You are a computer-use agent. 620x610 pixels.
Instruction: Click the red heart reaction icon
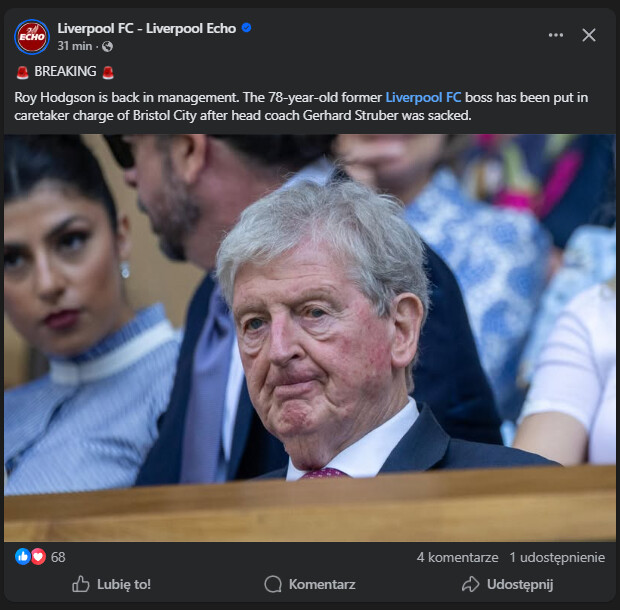pos(38,557)
